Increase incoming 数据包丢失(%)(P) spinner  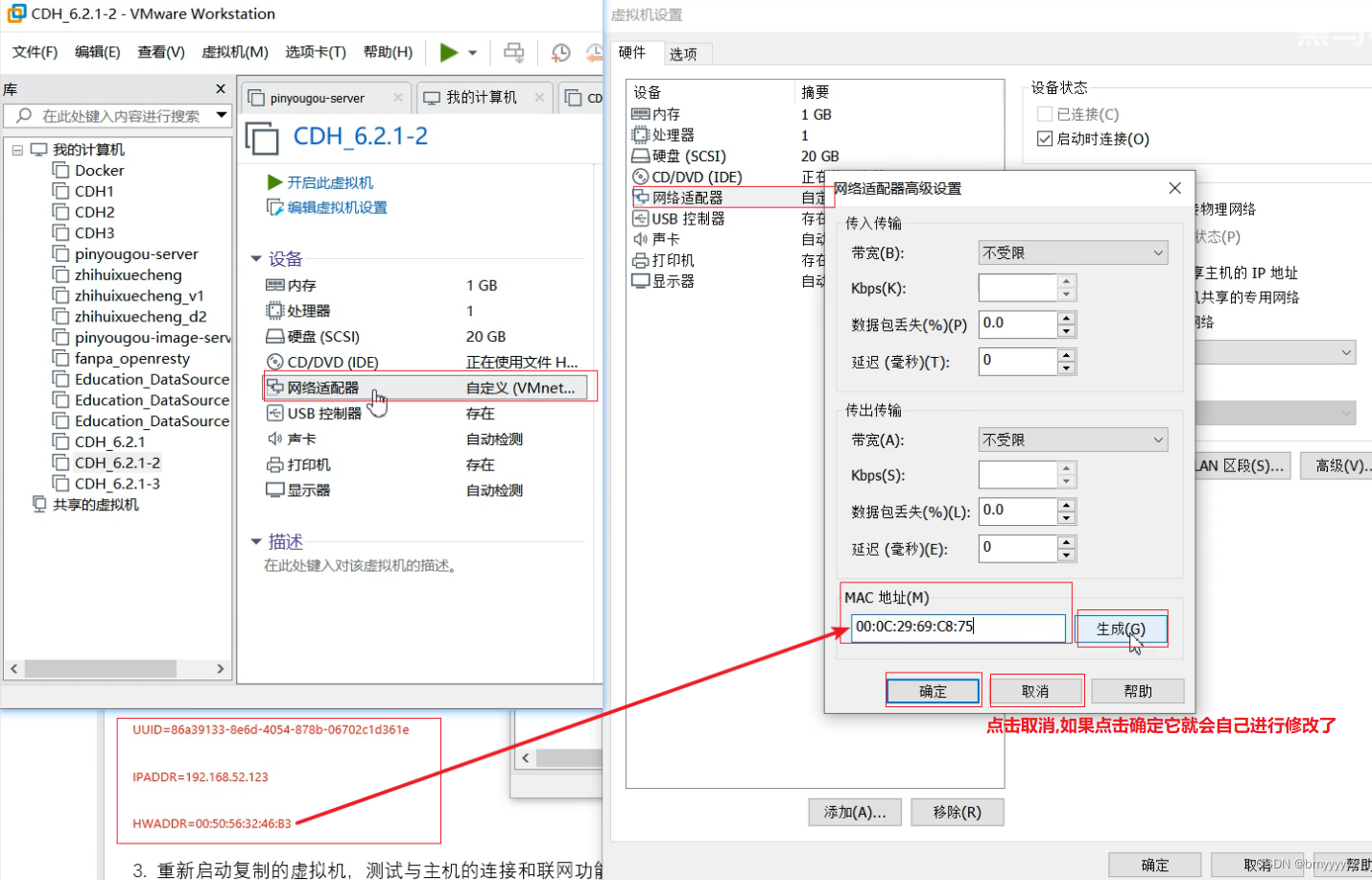point(1066,318)
